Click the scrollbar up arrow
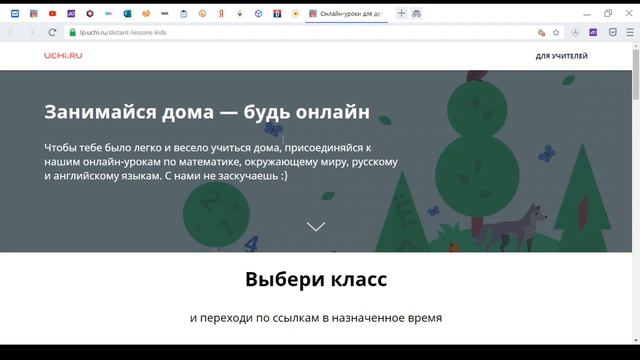 [x=636, y=46]
